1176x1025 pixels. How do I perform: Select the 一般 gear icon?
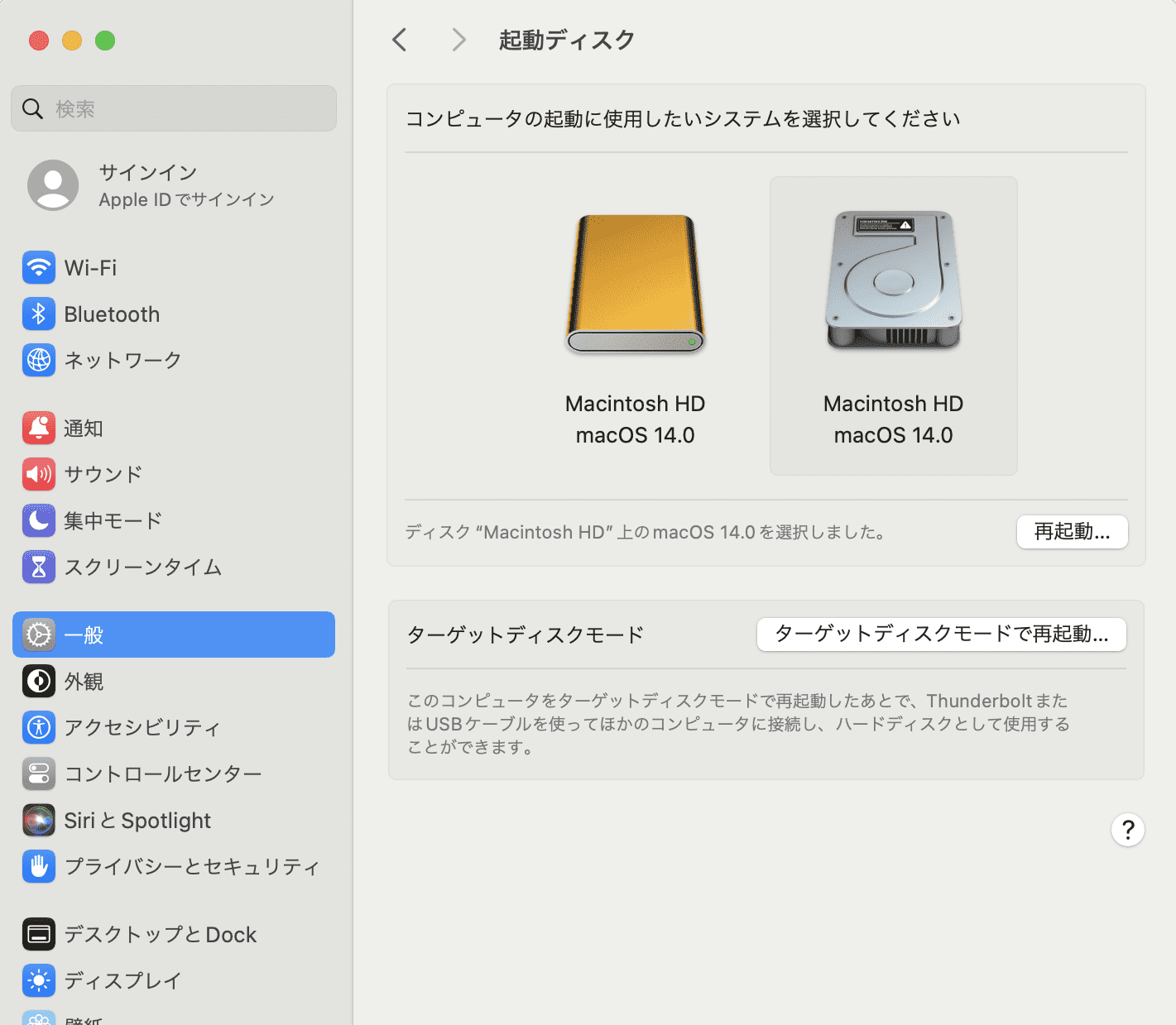pos(39,635)
